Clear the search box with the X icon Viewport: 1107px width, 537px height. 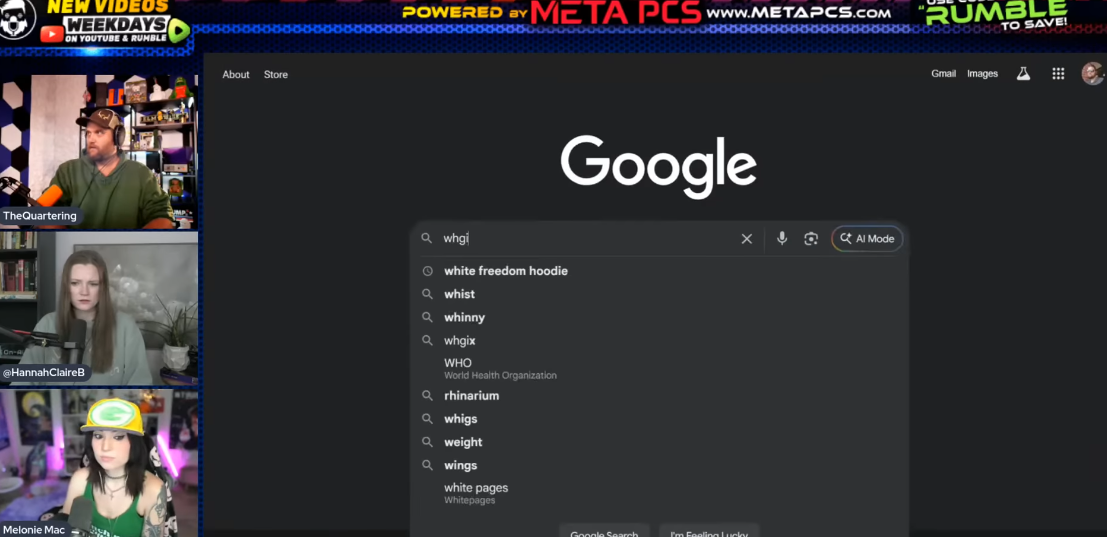click(746, 239)
